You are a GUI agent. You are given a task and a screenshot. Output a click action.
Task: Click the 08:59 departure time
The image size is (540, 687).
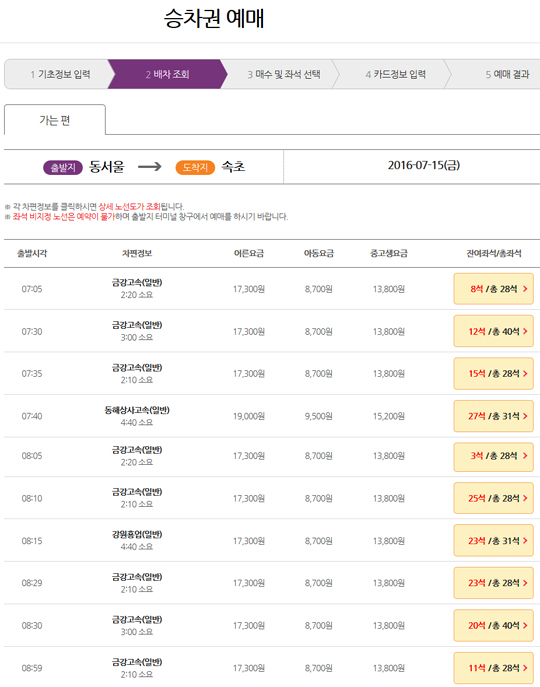tap(32, 668)
